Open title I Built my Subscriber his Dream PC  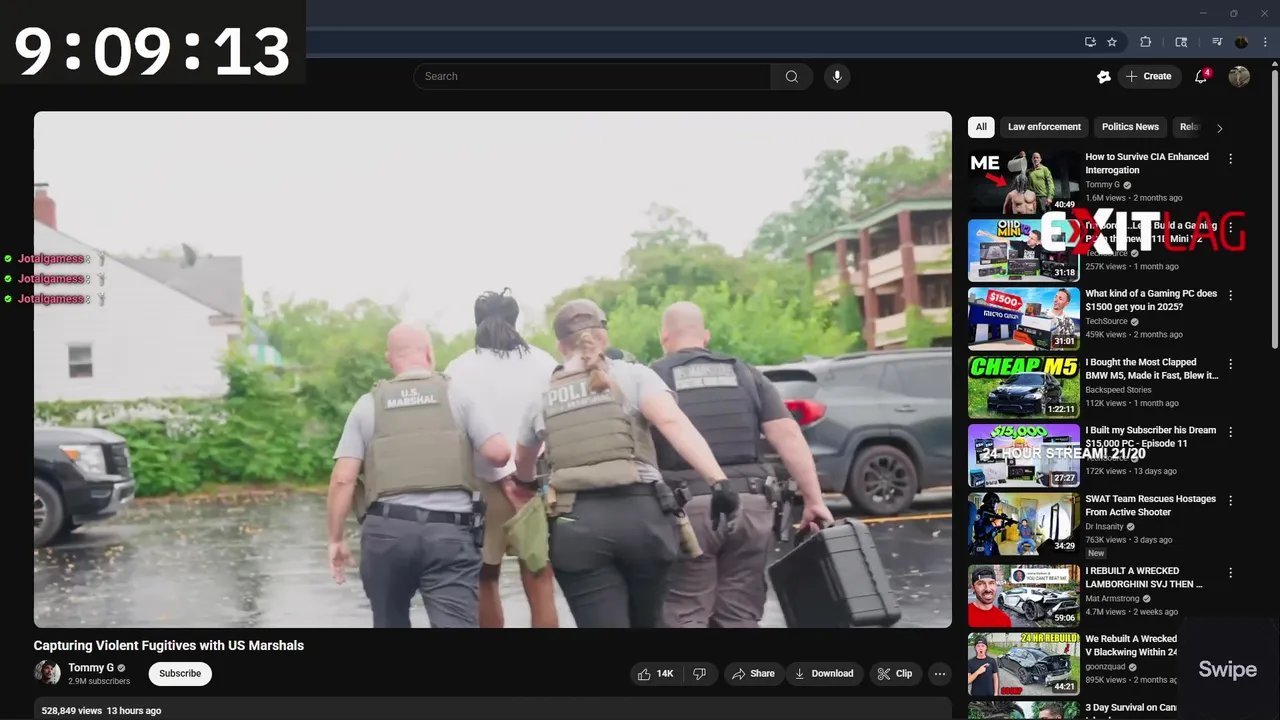pyautogui.click(x=1151, y=437)
